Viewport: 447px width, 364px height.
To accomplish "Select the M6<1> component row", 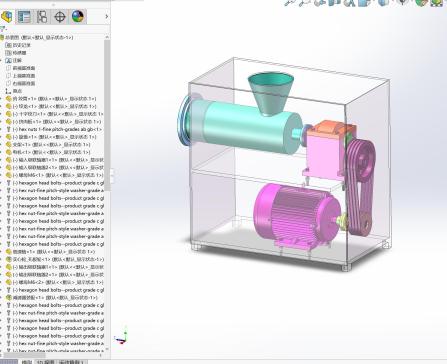I will 55,175.
